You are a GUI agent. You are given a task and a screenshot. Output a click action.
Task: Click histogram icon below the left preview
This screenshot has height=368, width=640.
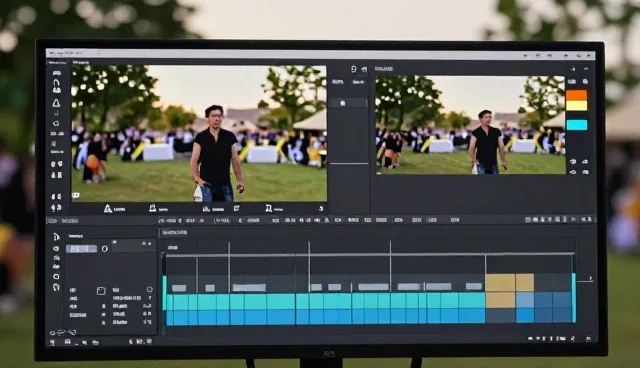(207, 209)
